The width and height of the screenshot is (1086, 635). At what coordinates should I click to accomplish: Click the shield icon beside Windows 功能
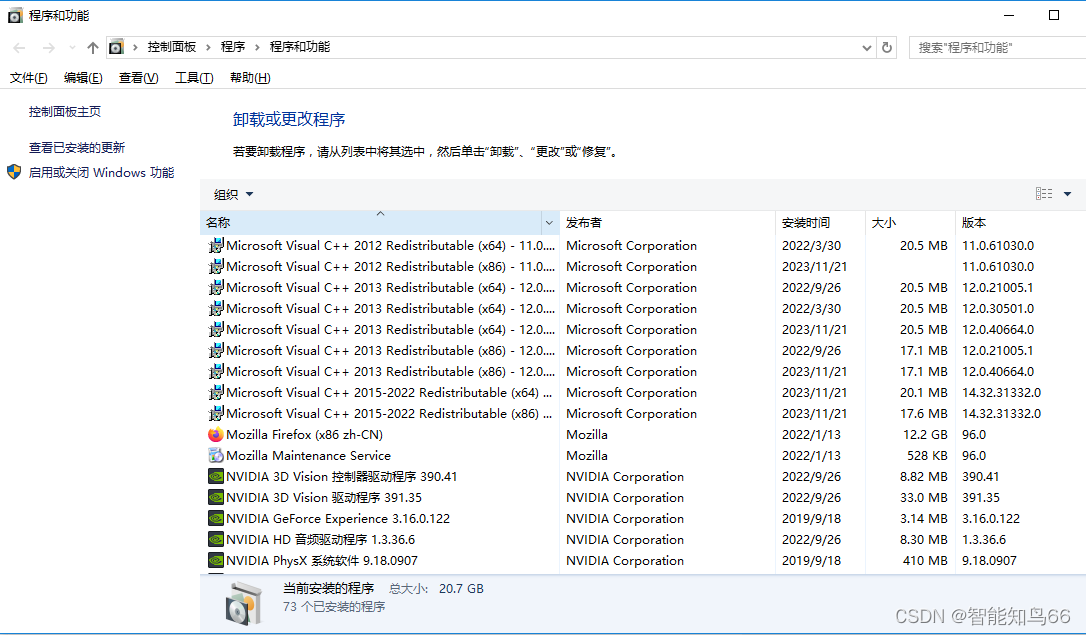click(x=14, y=172)
